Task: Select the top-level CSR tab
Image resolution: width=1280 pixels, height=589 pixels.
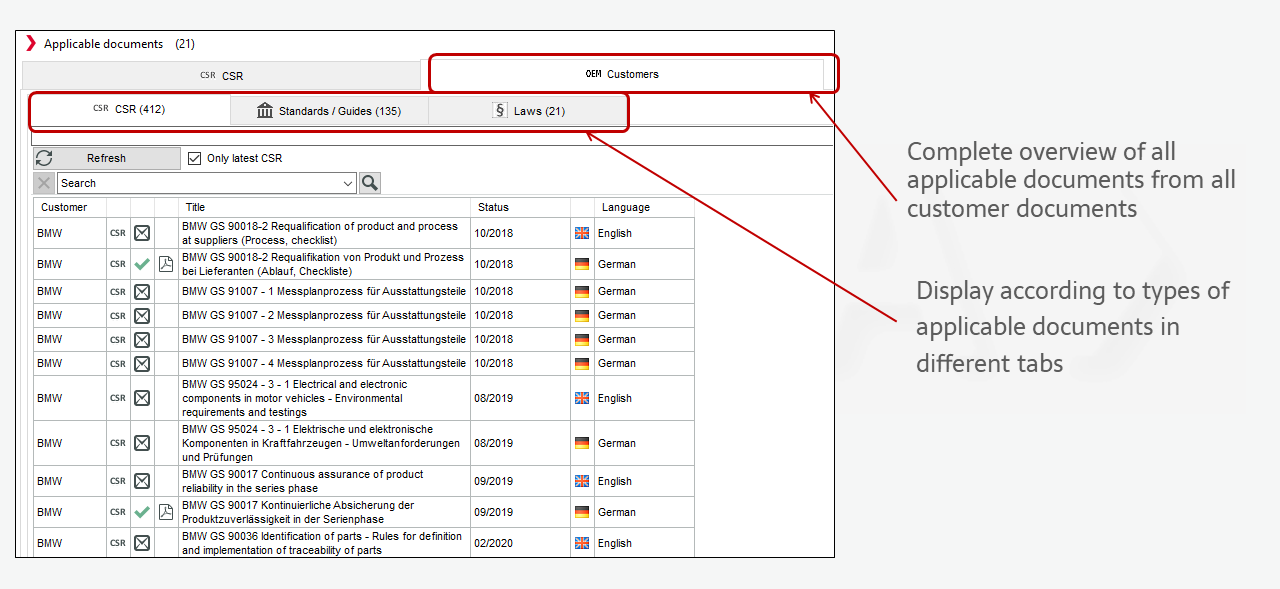Action: 221,76
